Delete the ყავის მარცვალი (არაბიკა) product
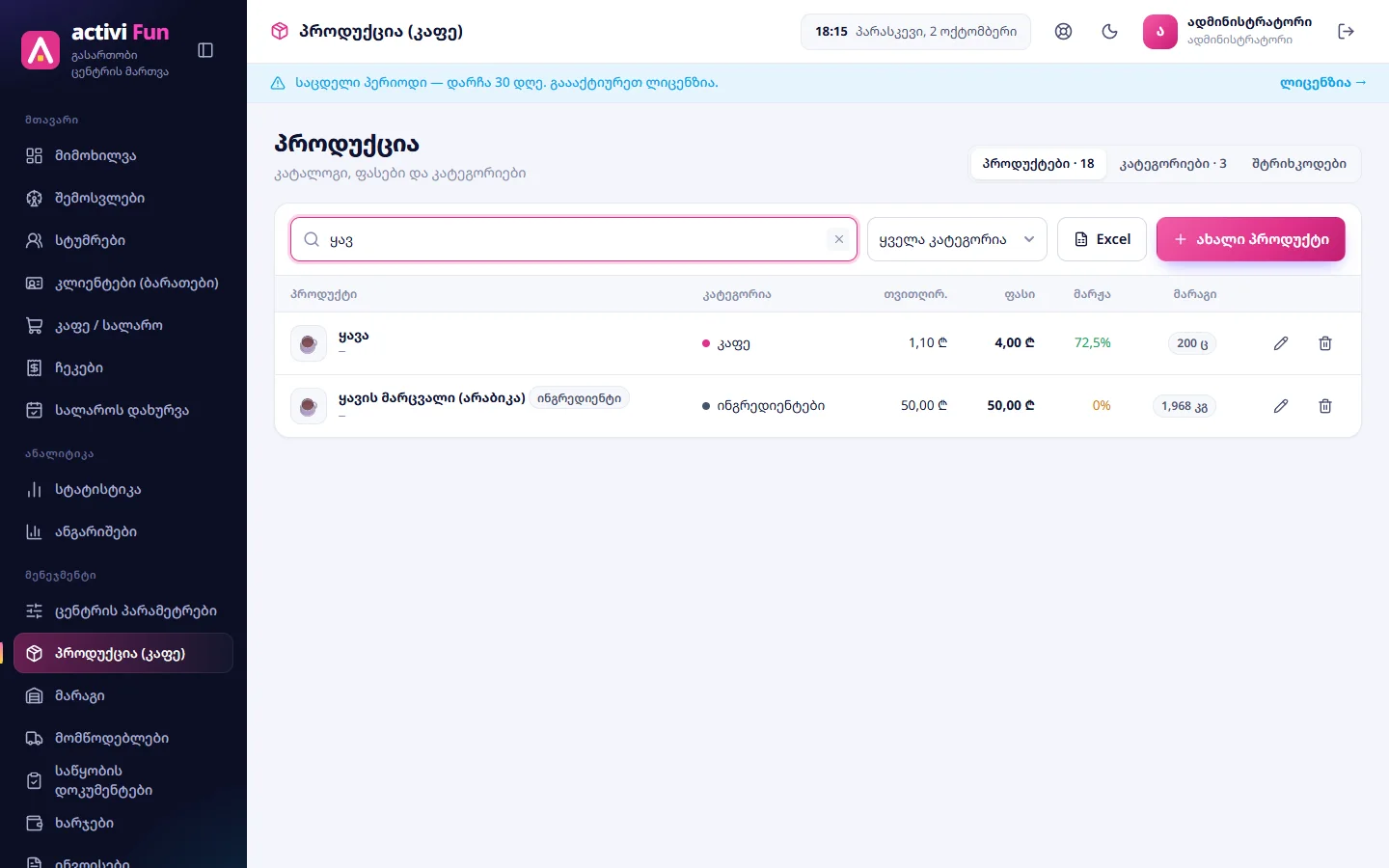This screenshot has height=868, width=1389. (x=1325, y=406)
